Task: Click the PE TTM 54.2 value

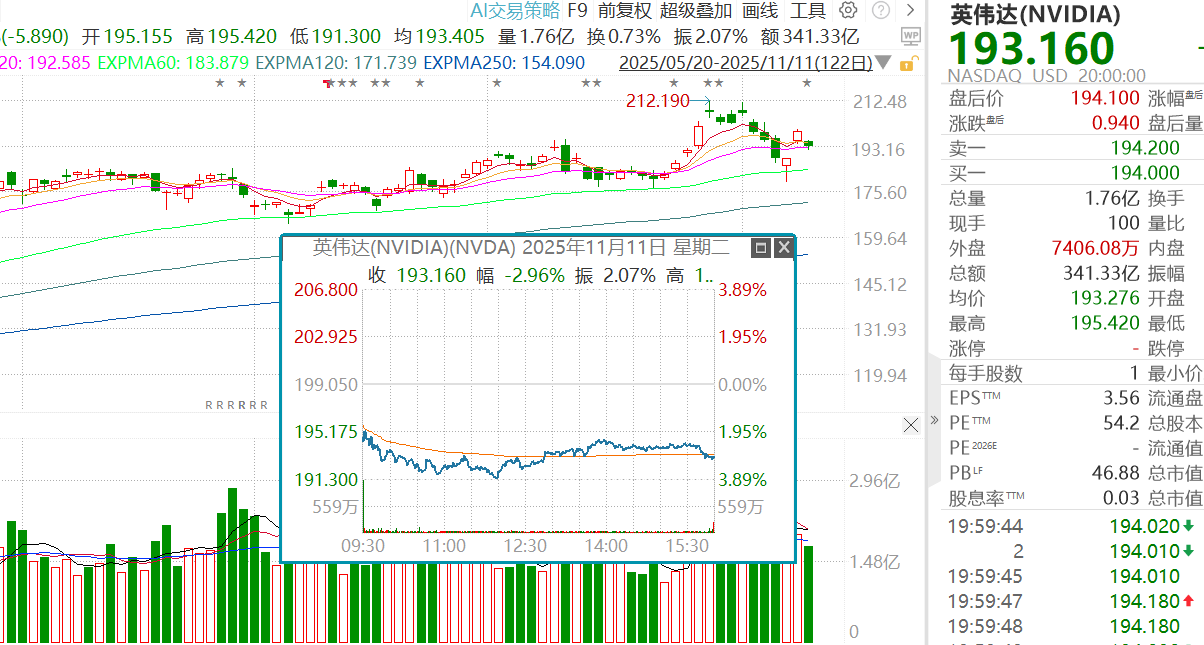Action: pyautogui.click(x=1122, y=423)
